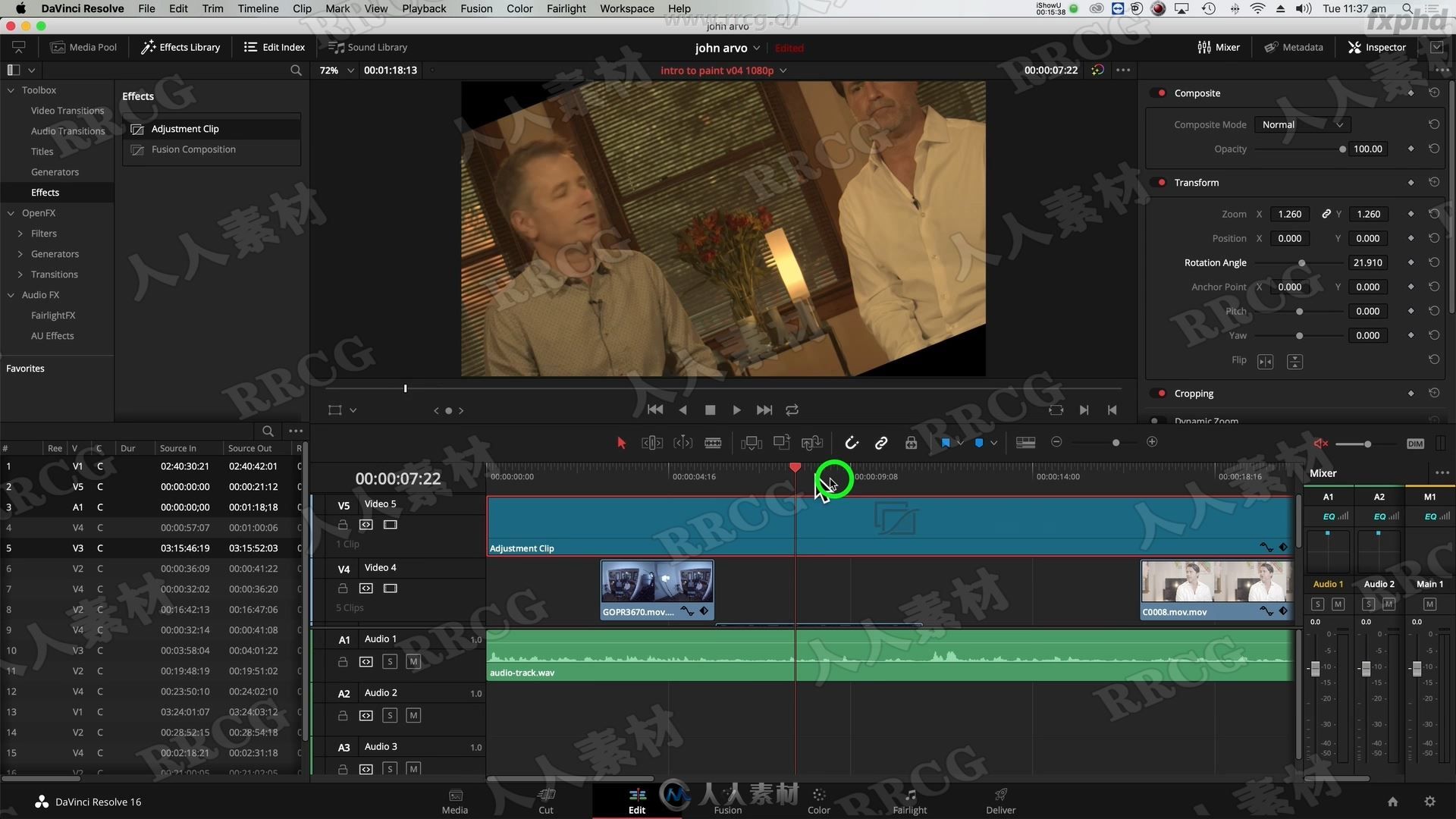Switch to the Cut page
Image resolution: width=1456 pixels, height=819 pixels.
(546, 802)
